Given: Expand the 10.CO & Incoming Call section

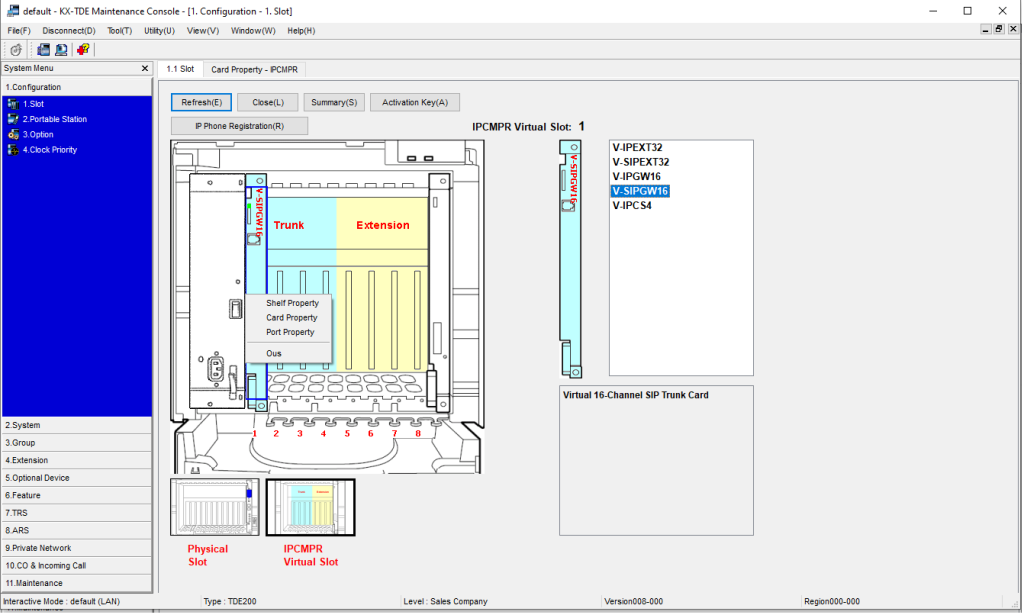Looking at the screenshot, I should point(76,566).
